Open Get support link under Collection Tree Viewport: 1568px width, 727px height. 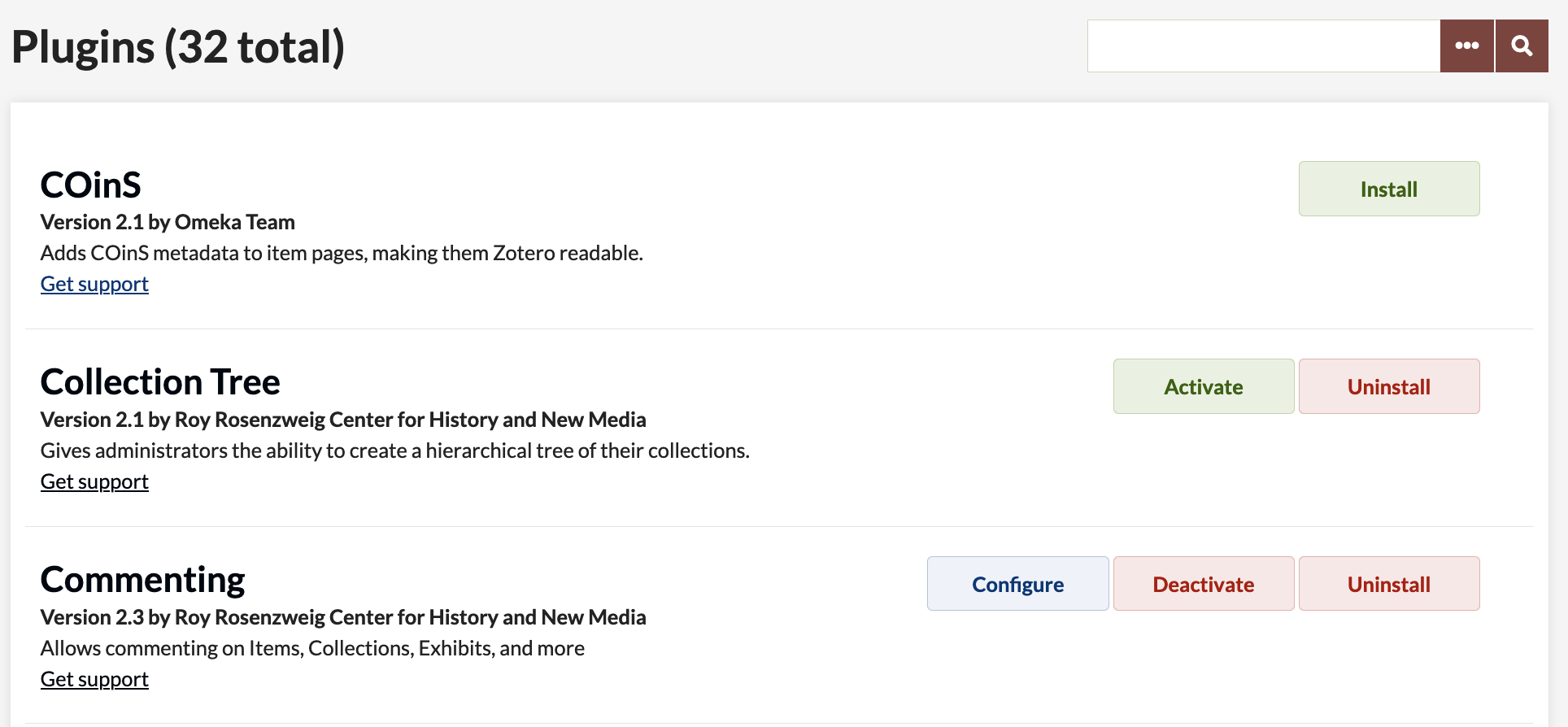click(x=94, y=481)
